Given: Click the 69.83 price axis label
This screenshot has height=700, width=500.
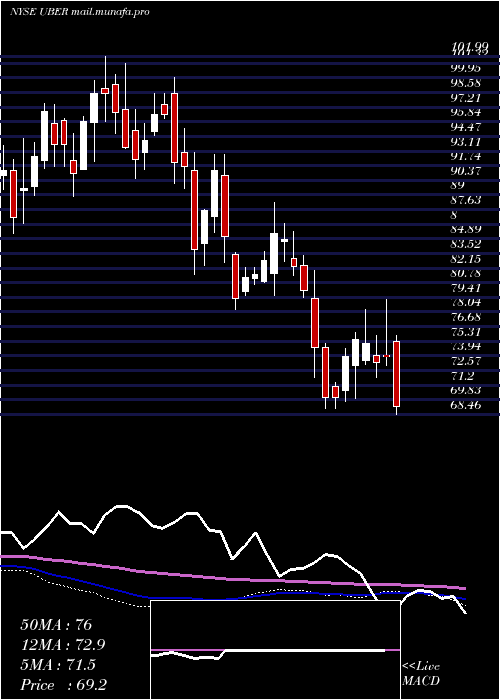Looking at the screenshot, I should click(466, 391).
